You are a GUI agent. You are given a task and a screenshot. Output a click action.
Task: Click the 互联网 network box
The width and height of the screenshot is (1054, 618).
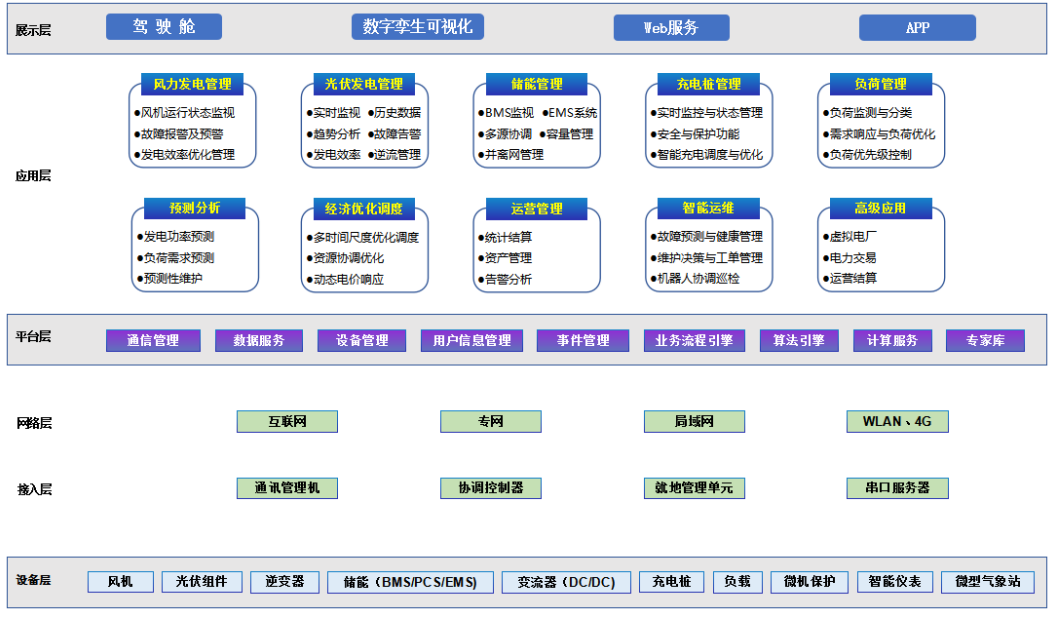pyautogui.click(x=287, y=422)
